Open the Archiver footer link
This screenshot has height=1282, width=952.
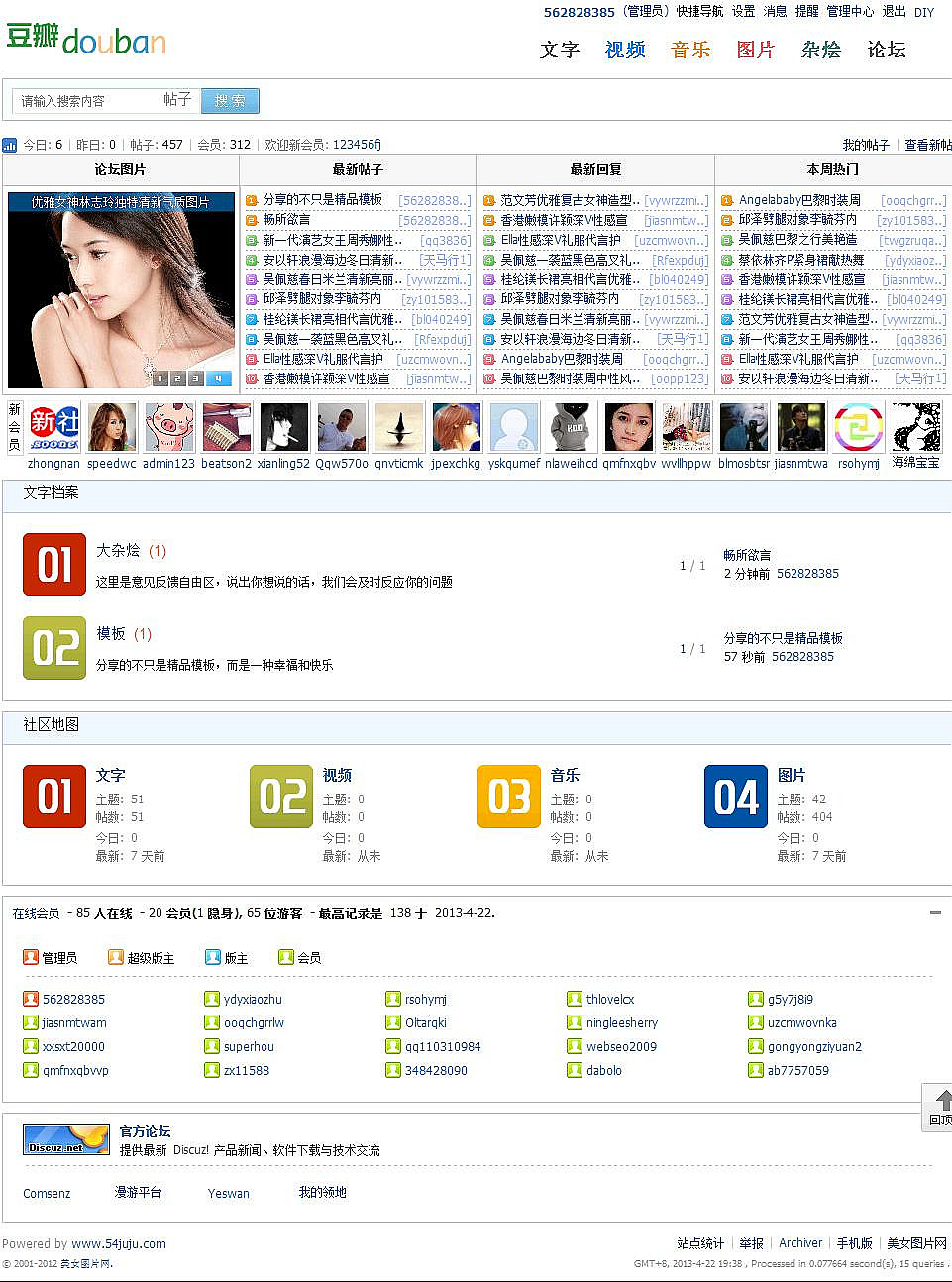point(800,1243)
